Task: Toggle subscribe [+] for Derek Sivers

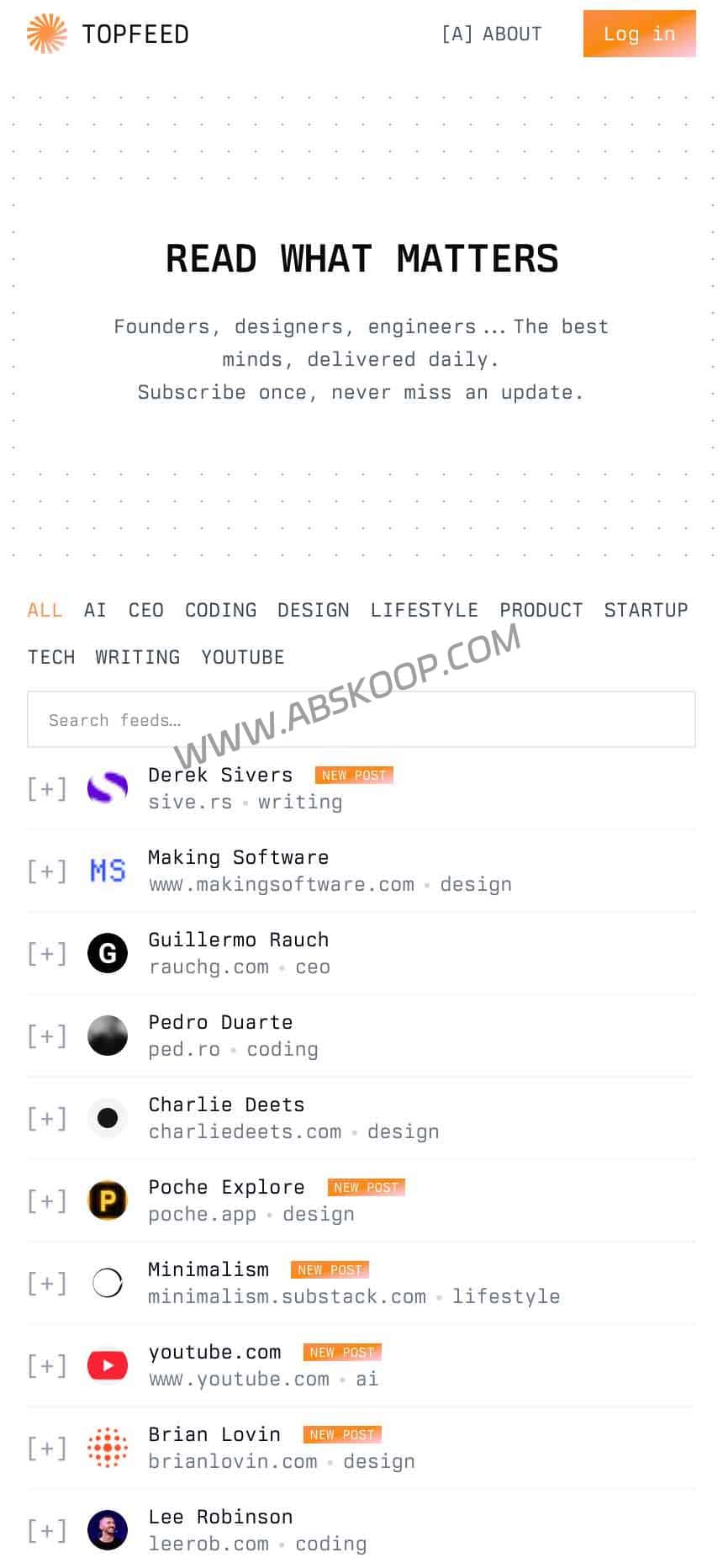Action: (x=47, y=788)
